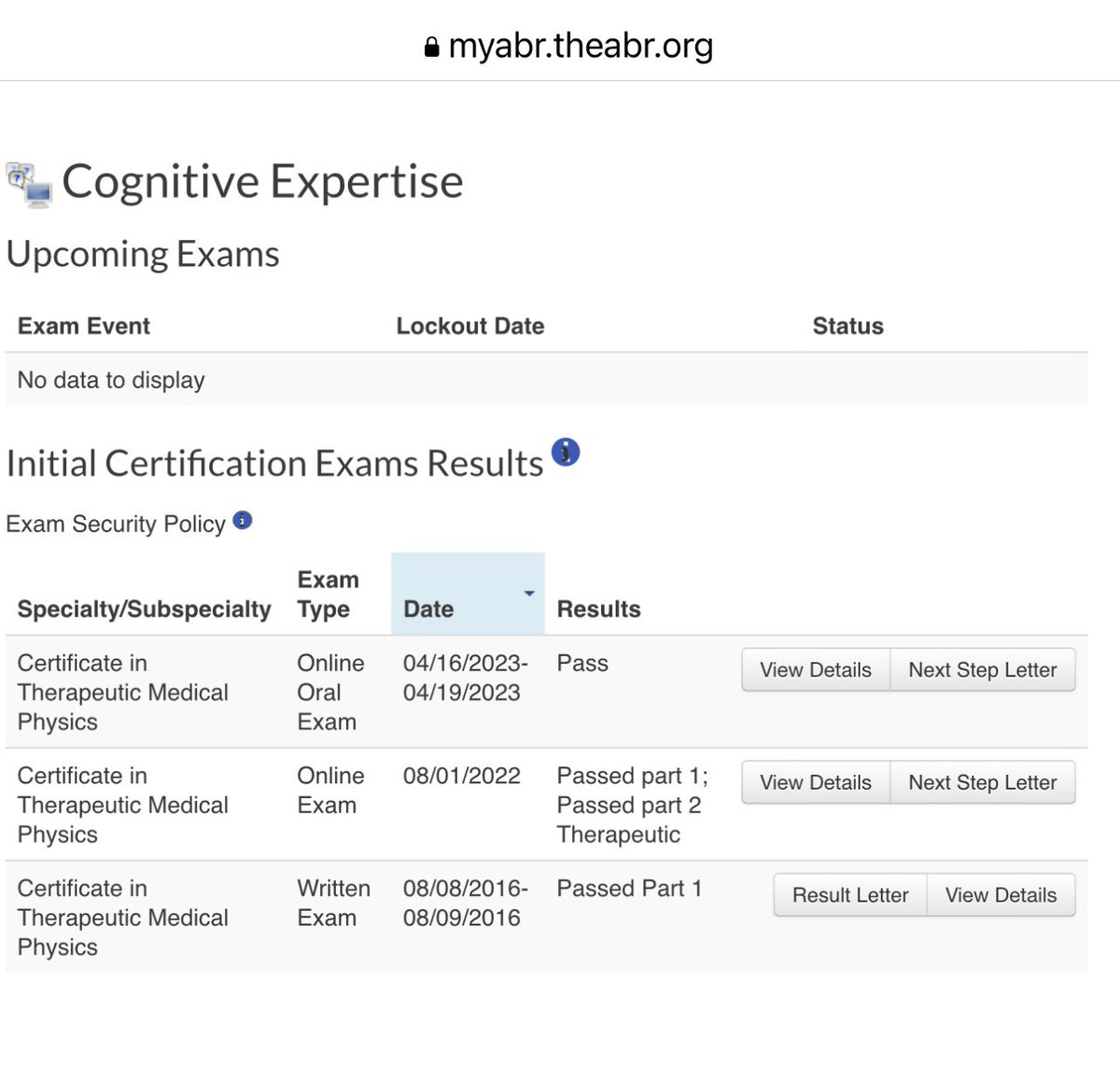1120x1080 pixels.
Task: Click the 'Online Oral Exam' type cell
Action: coord(330,693)
